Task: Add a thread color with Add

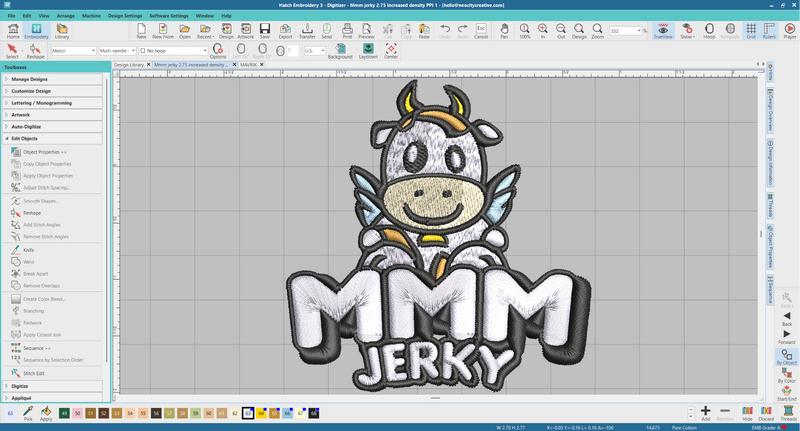Action: pyautogui.click(x=706, y=413)
